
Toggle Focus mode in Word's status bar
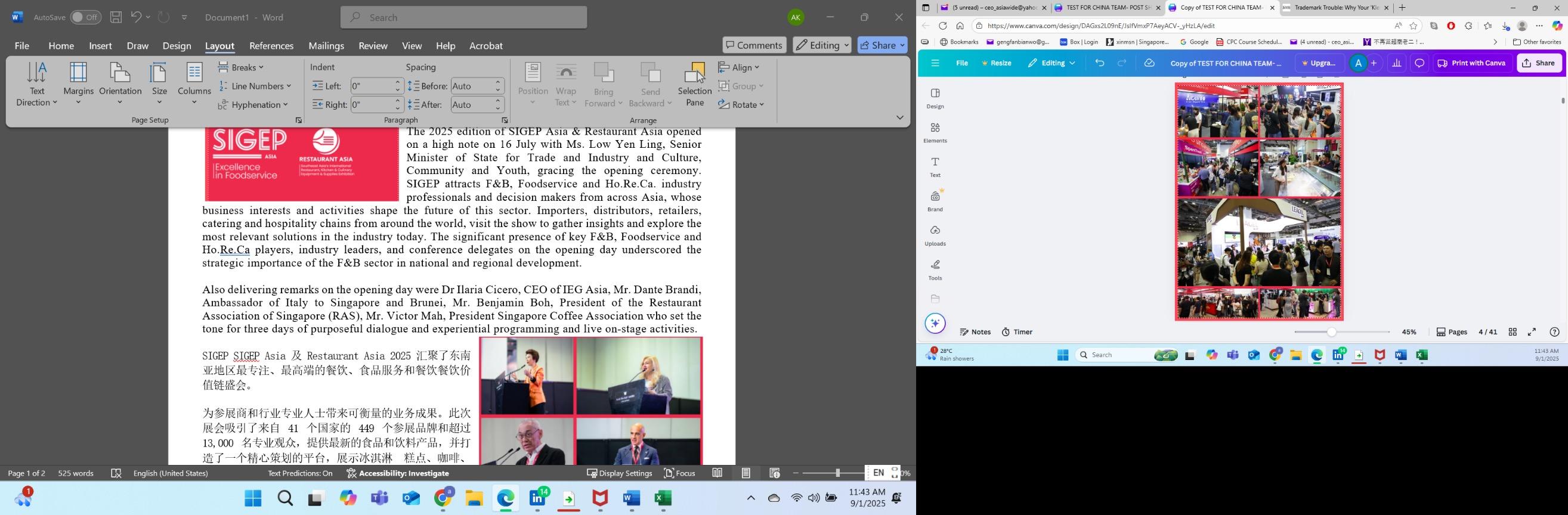coord(679,473)
